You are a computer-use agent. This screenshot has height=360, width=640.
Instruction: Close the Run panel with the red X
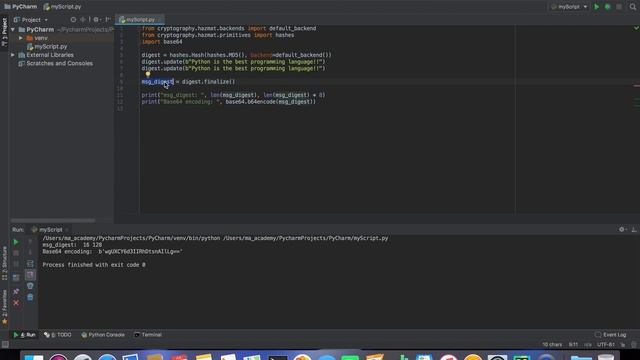16,303
